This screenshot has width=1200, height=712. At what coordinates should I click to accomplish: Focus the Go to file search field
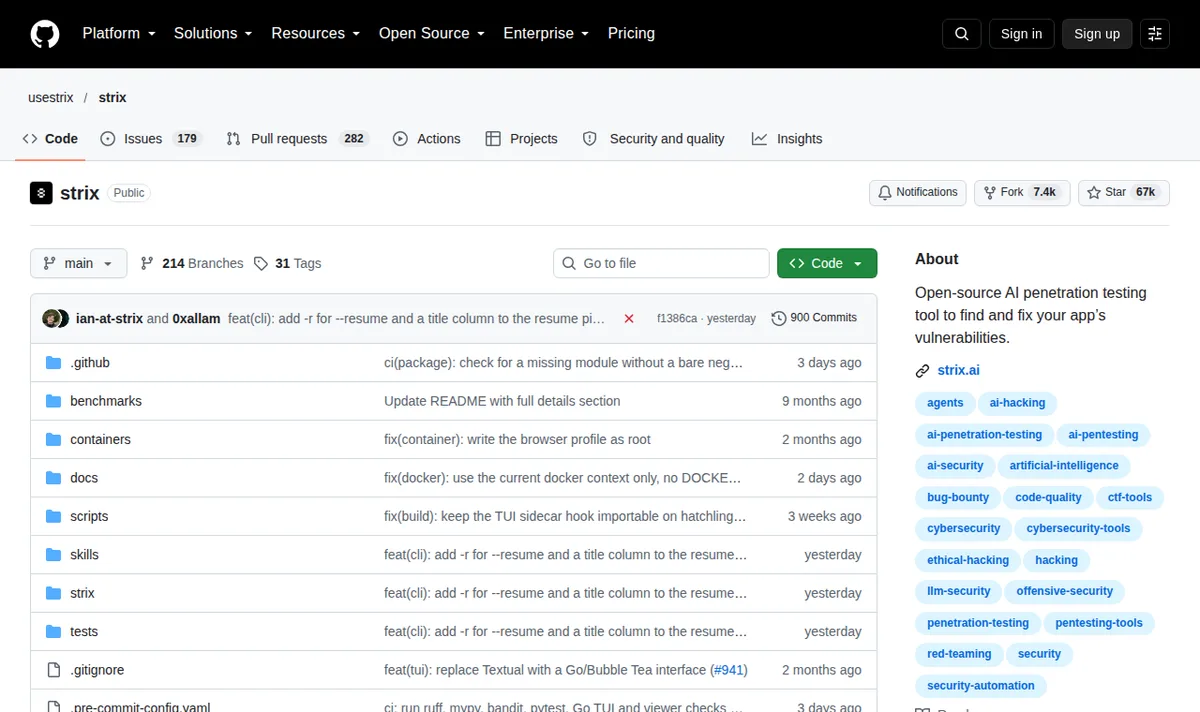tap(661, 263)
